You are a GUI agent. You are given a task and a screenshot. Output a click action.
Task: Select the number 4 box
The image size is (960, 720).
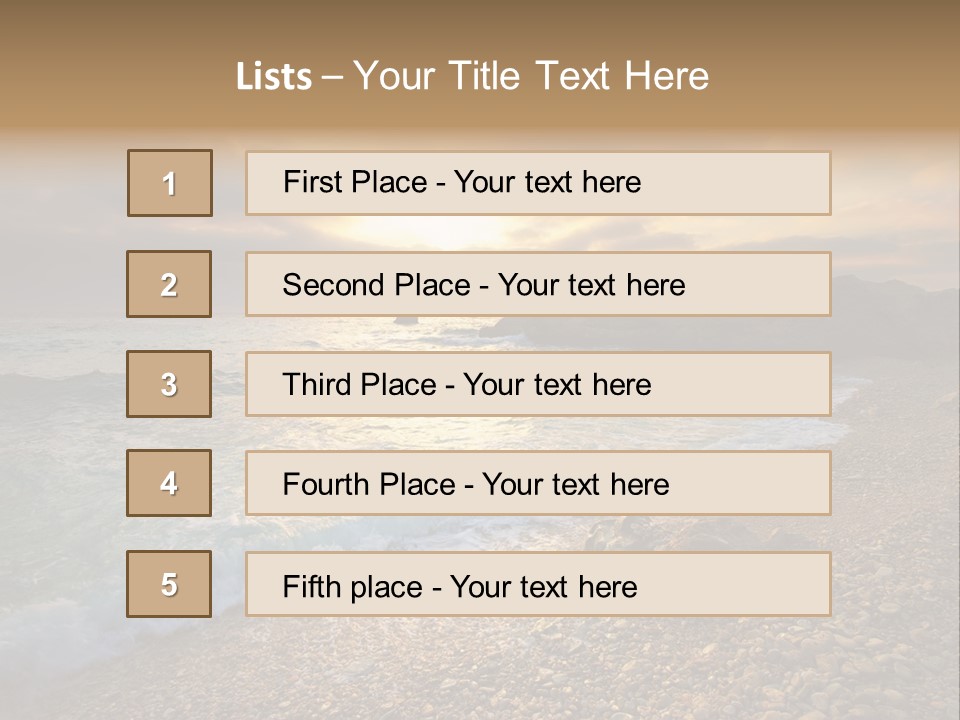[169, 483]
